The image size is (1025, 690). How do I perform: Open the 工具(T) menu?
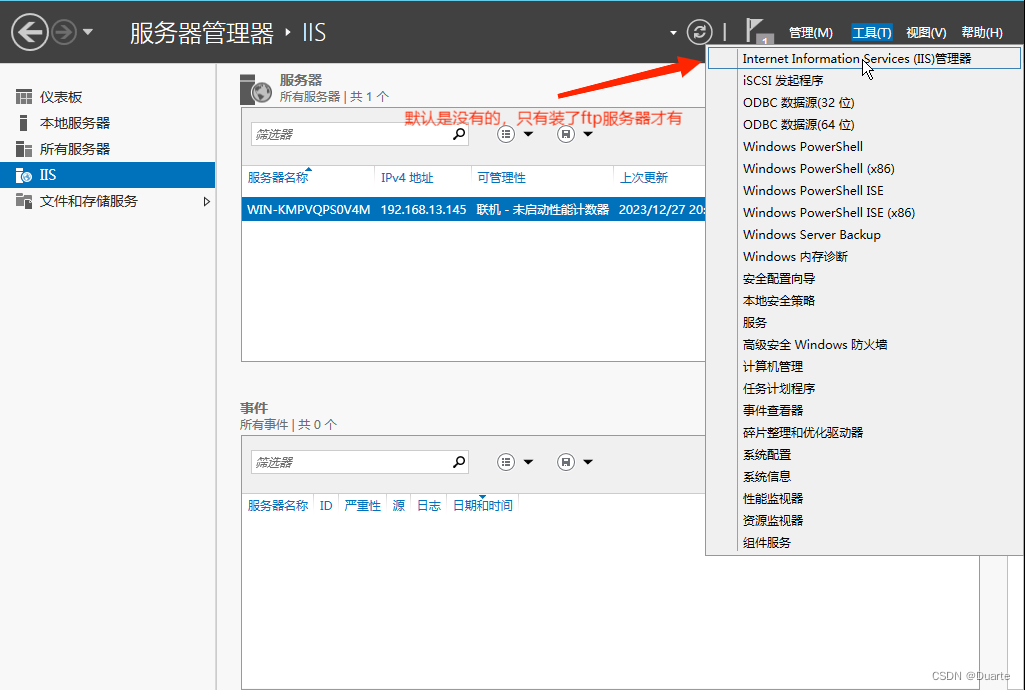(x=872, y=33)
